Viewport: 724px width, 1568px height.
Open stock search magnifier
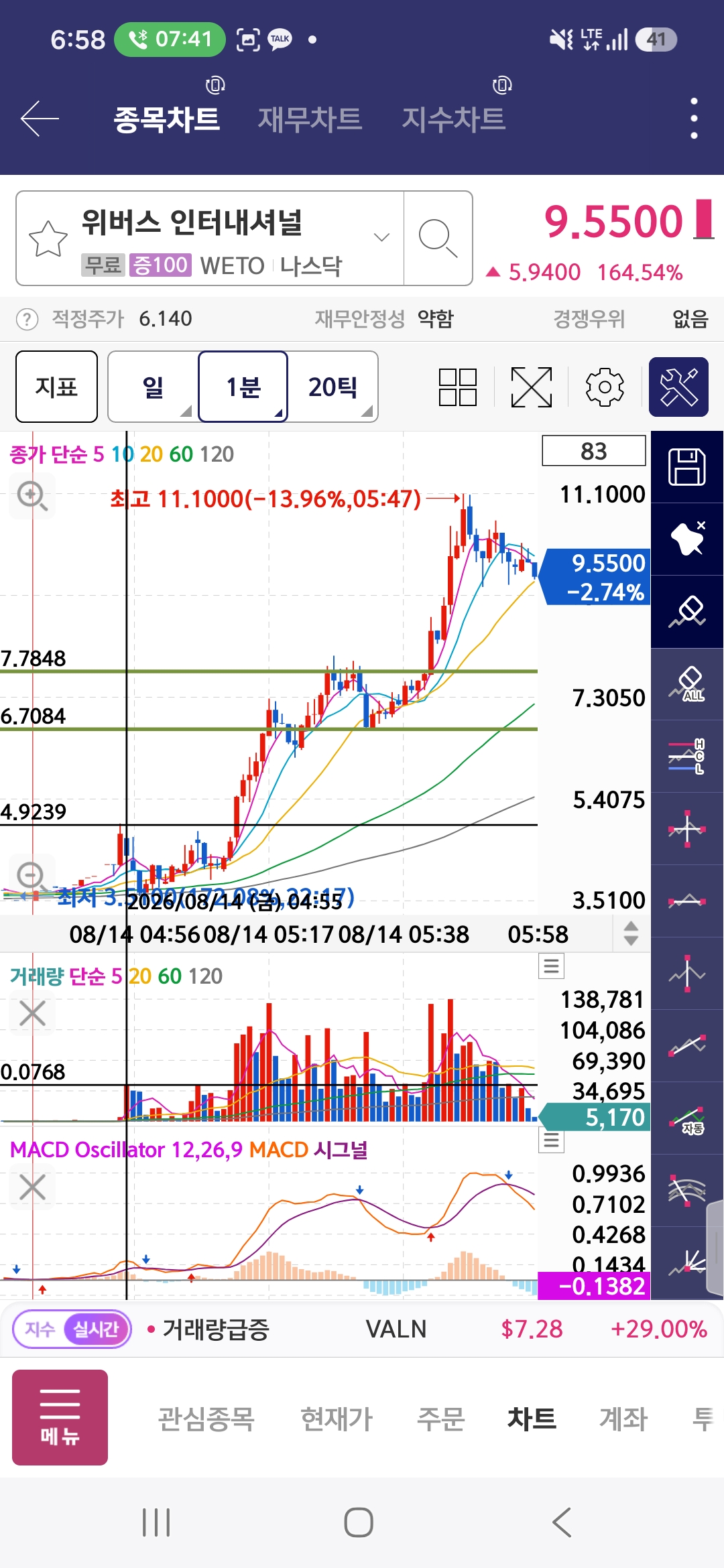point(438,238)
